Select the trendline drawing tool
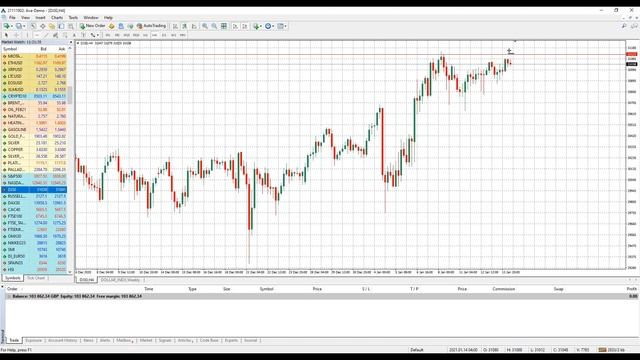 (46, 35)
